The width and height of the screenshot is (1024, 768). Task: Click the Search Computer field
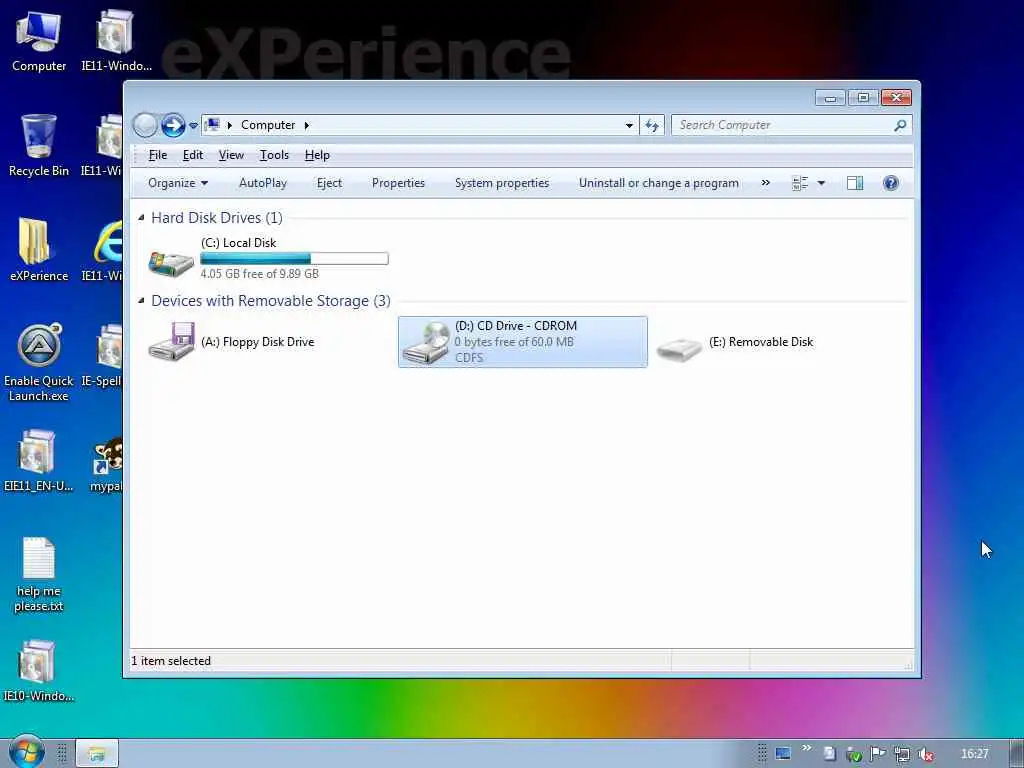[x=784, y=125]
